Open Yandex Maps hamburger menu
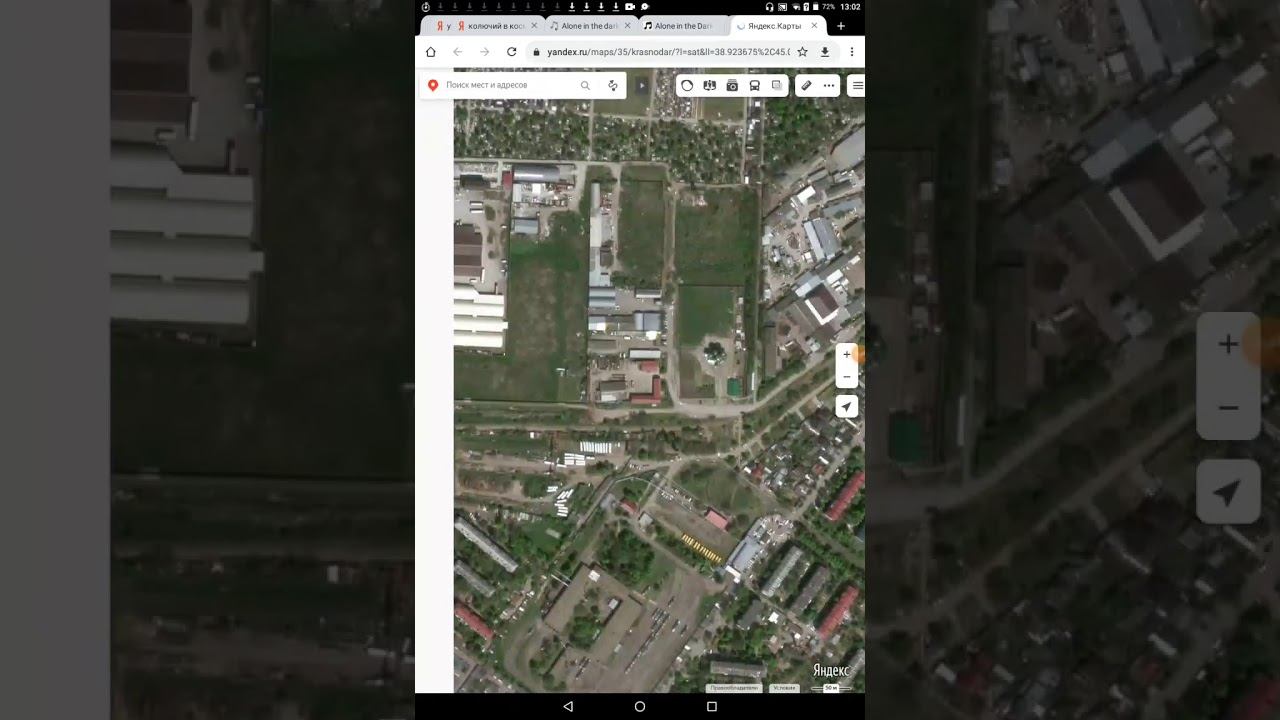 click(x=857, y=86)
